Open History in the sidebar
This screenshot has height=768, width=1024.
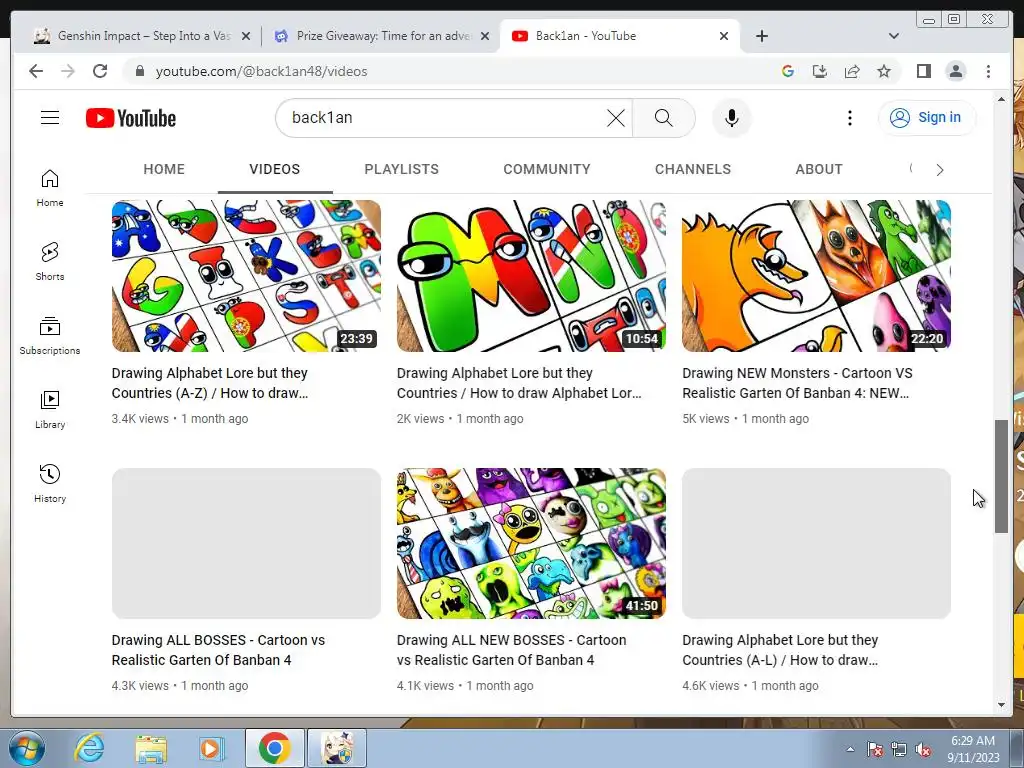point(50,483)
